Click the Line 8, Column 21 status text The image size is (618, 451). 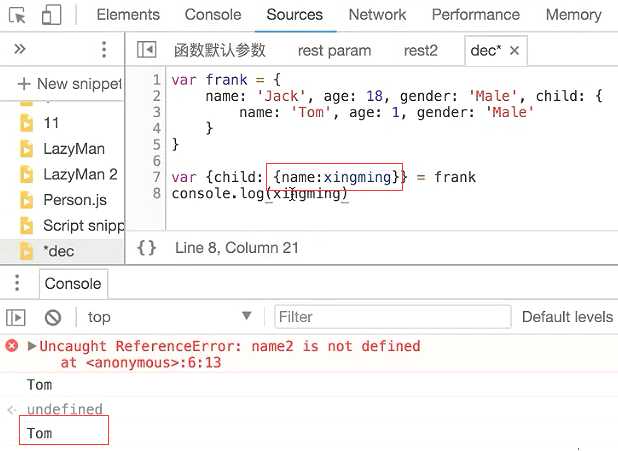pos(236,248)
